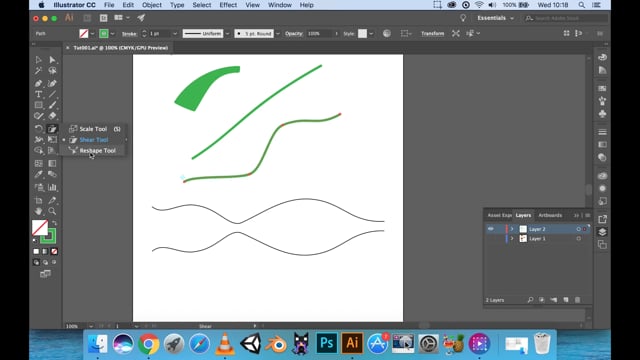Select the Pen tool
Viewport: 640px width, 360px height.
pyautogui.click(x=38, y=83)
